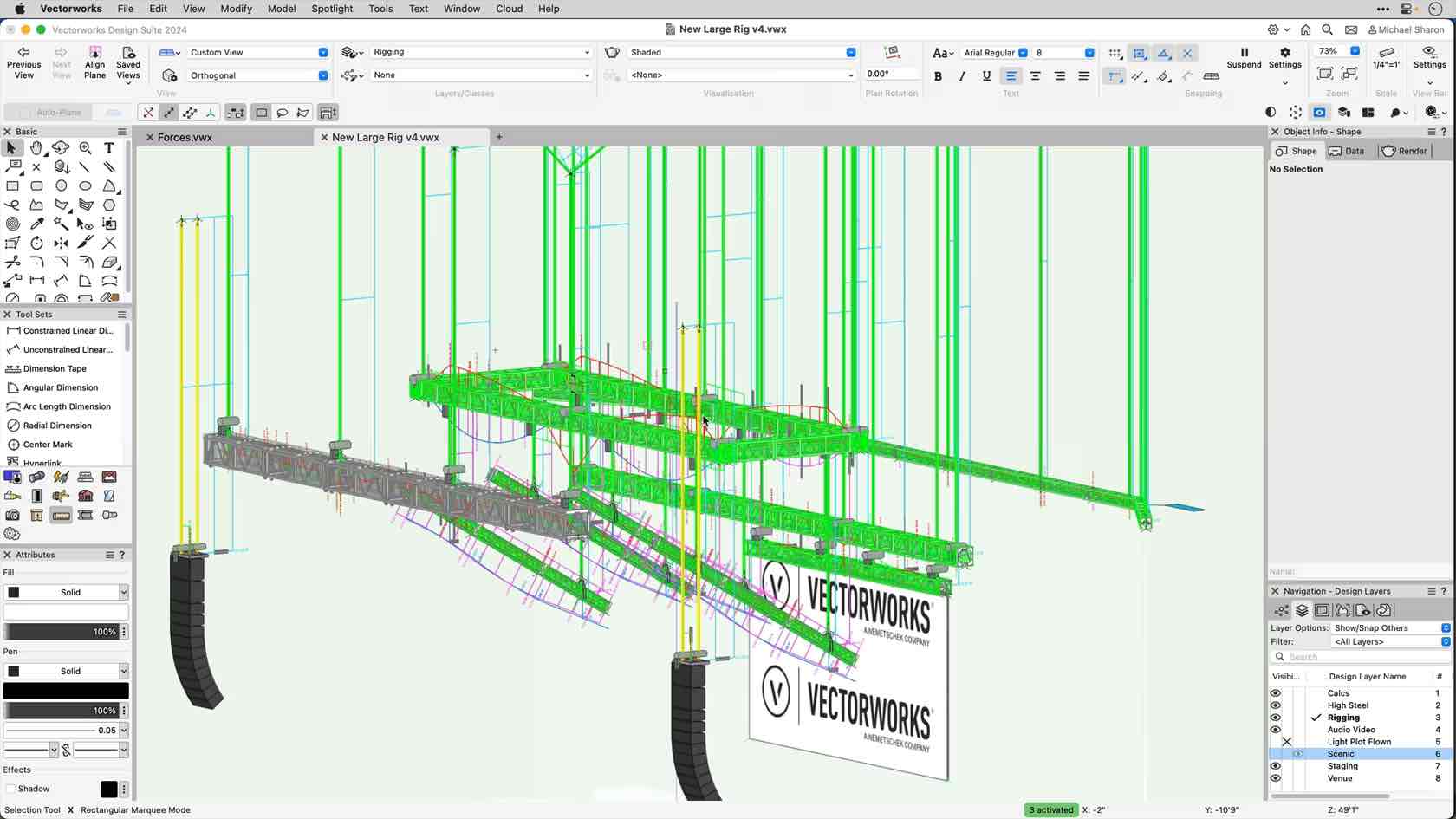Image resolution: width=1456 pixels, height=819 pixels.
Task: Pick the Eyedropper tool
Action: coord(37,223)
